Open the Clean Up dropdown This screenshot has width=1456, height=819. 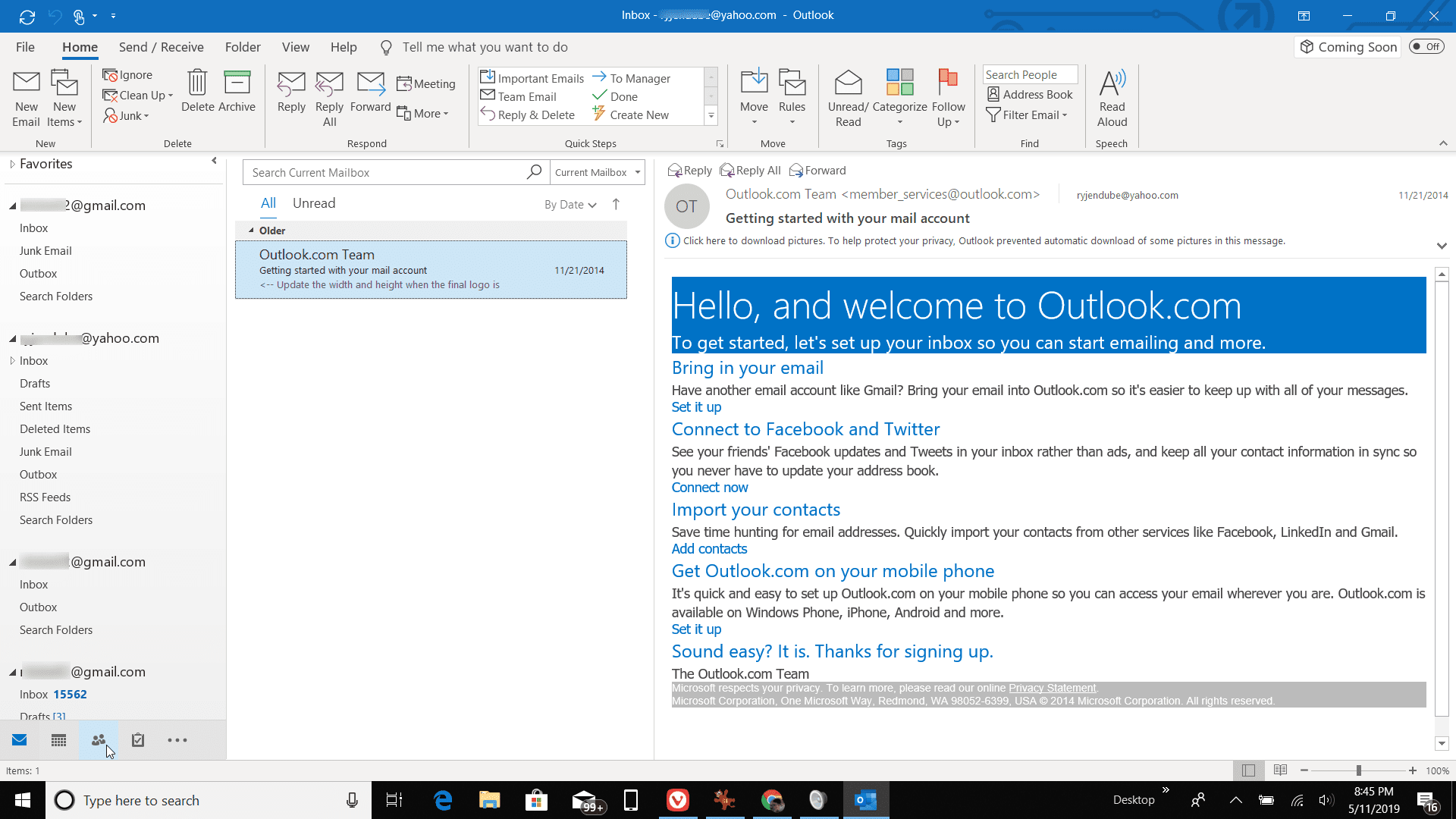tap(138, 96)
